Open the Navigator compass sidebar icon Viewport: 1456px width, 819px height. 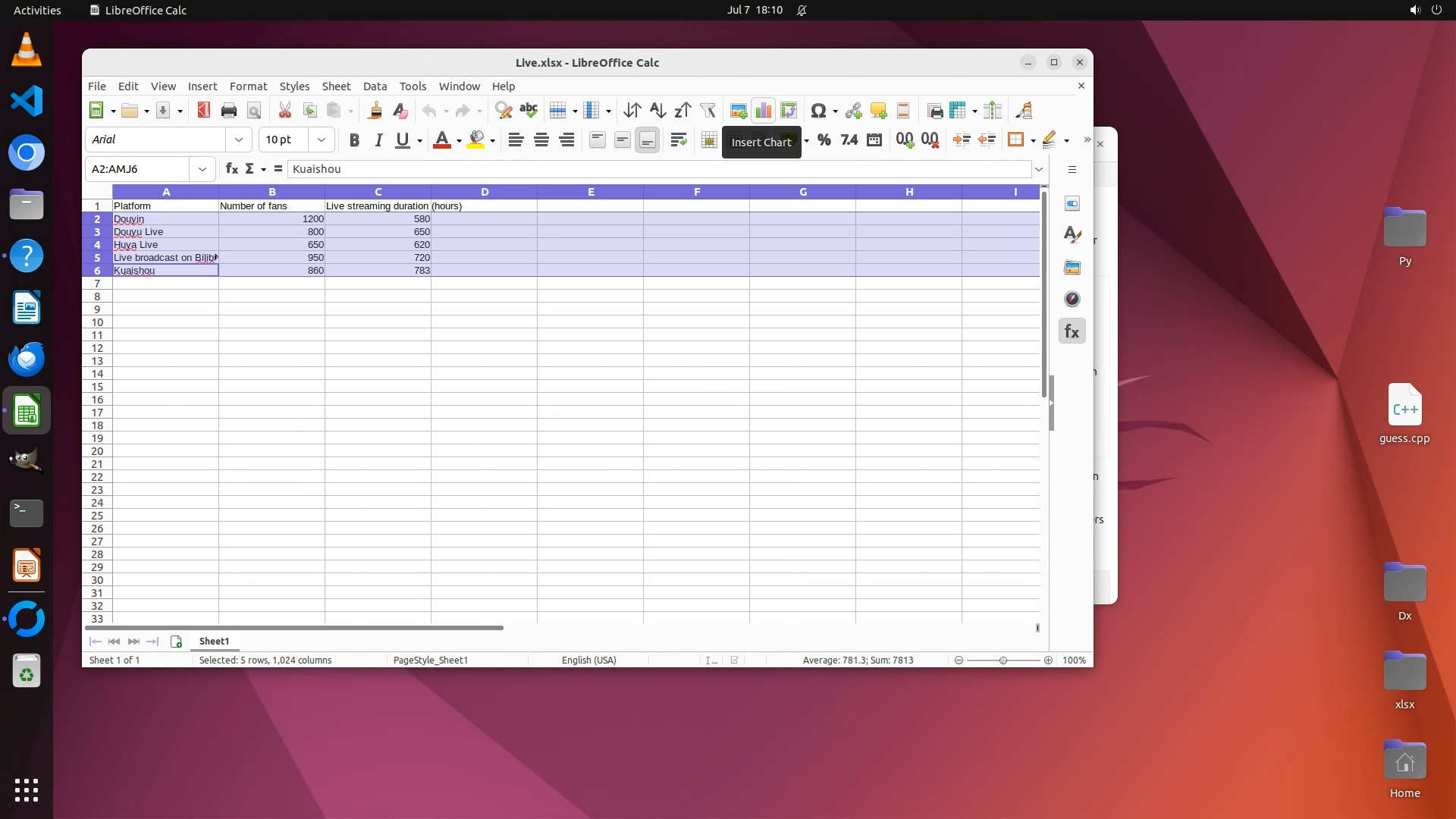coord(1072,299)
